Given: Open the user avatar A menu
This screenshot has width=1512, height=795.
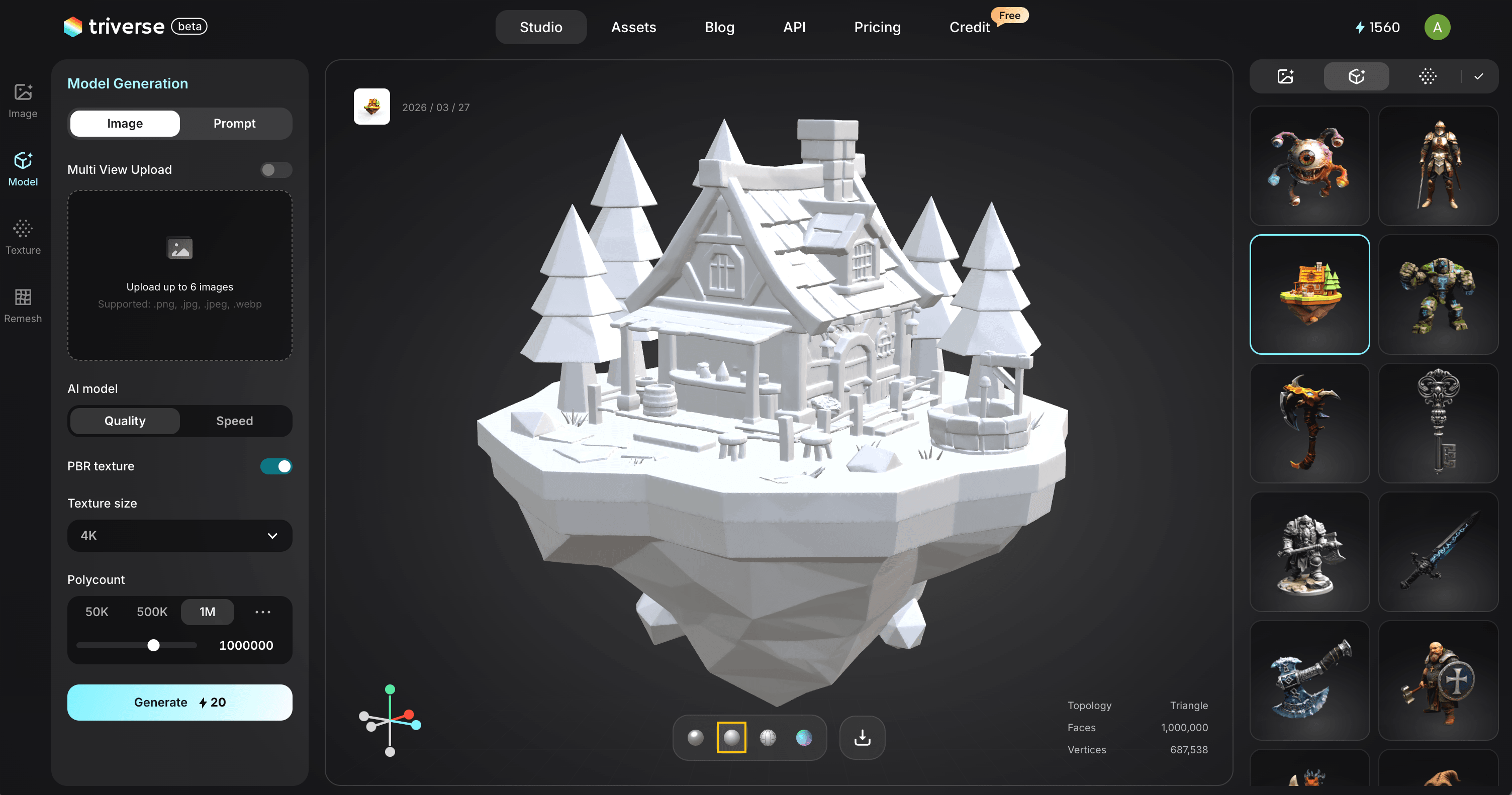Looking at the screenshot, I should 1438,27.
